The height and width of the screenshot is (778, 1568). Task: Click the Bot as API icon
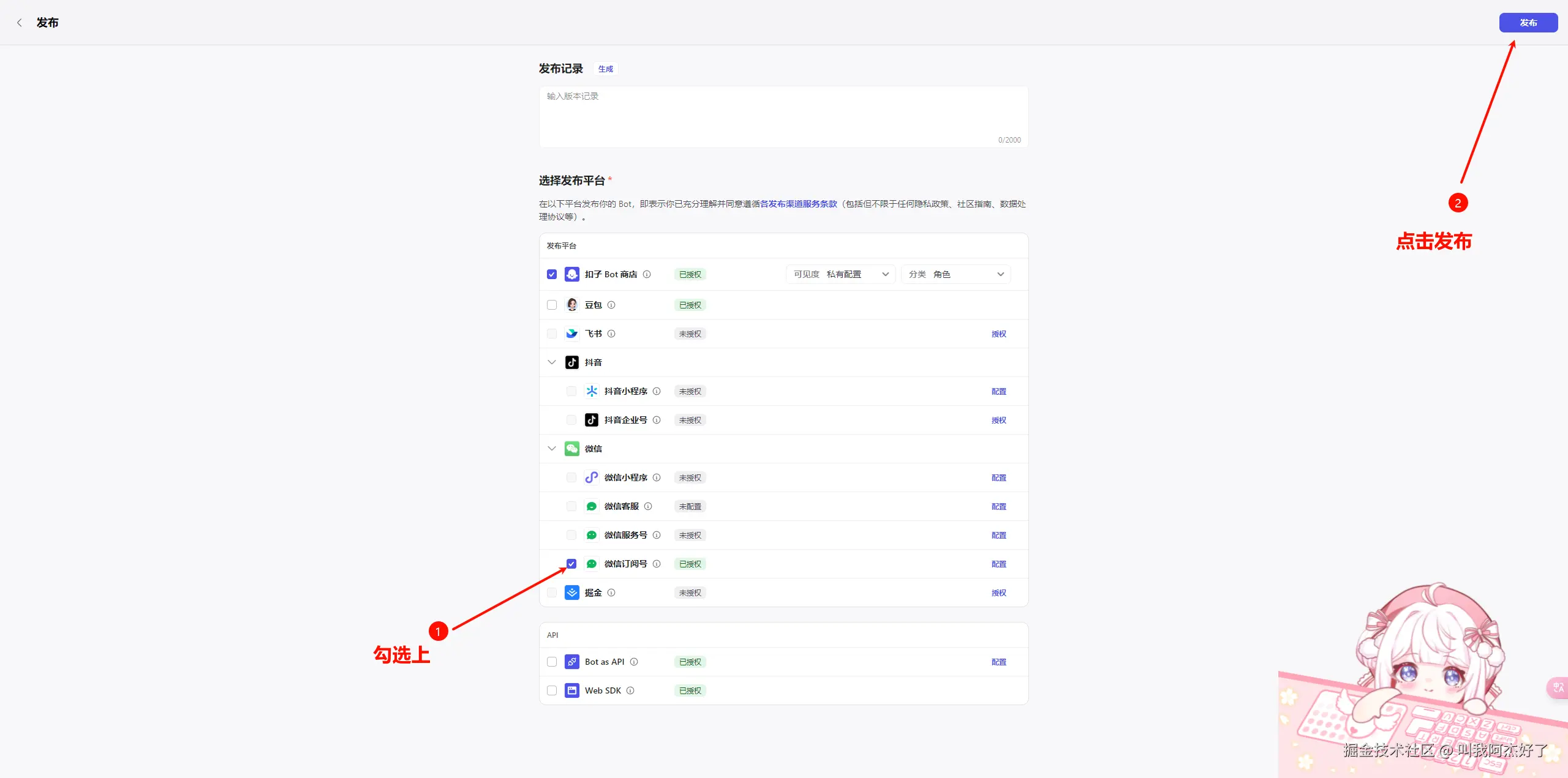[x=571, y=662]
